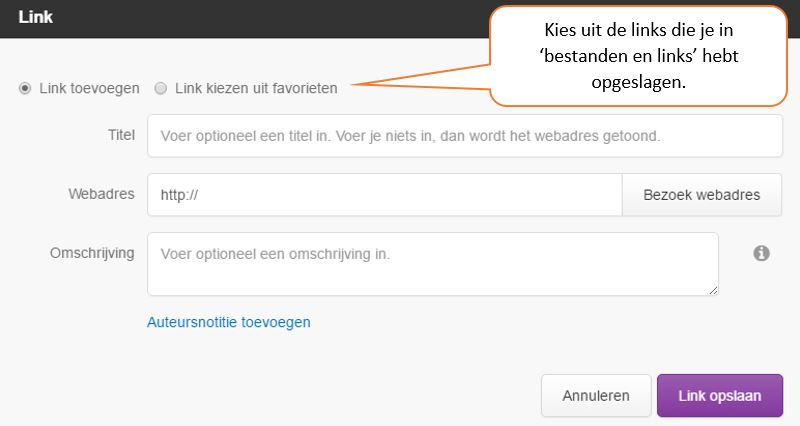Click the 'Link' dialog header title
Screen dimensions: 800x426
[36, 17]
